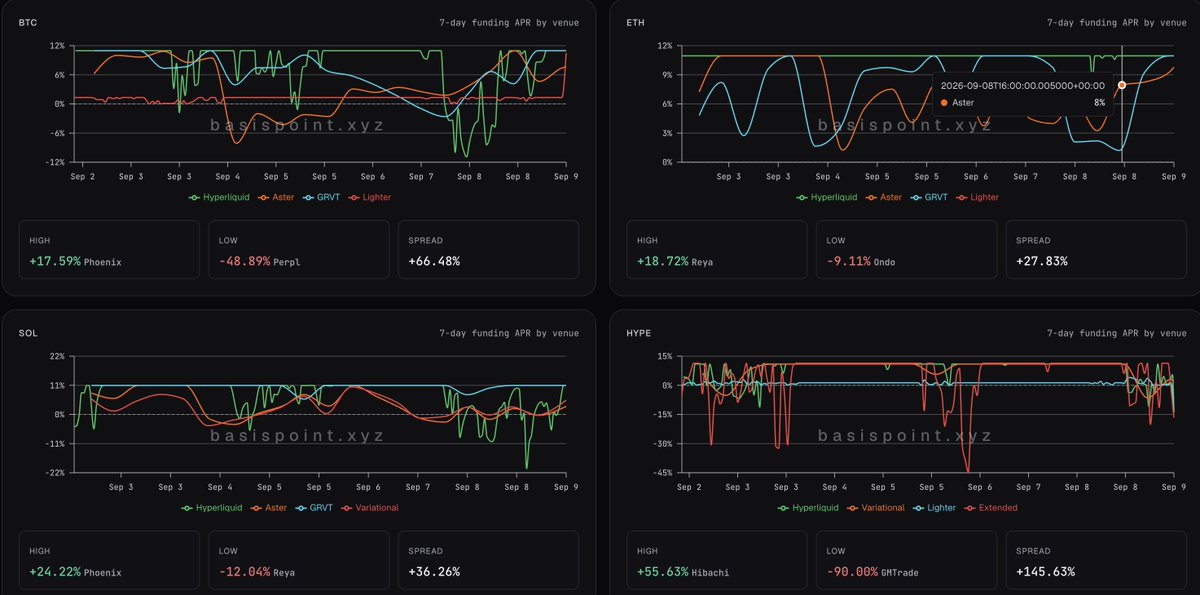The height and width of the screenshot is (595, 1200).
Task: Click the Sep 9 x-axis label on SOL chart
Action: pyautogui.click(x=566, y=487)
